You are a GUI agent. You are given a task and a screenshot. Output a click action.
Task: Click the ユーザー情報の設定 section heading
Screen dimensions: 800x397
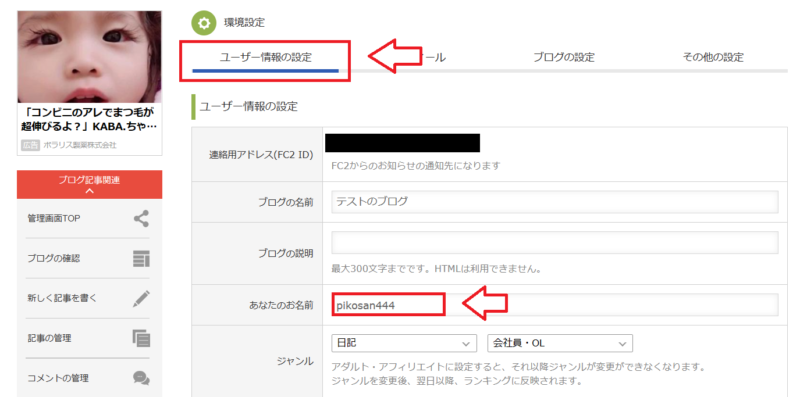coord(248,107)
